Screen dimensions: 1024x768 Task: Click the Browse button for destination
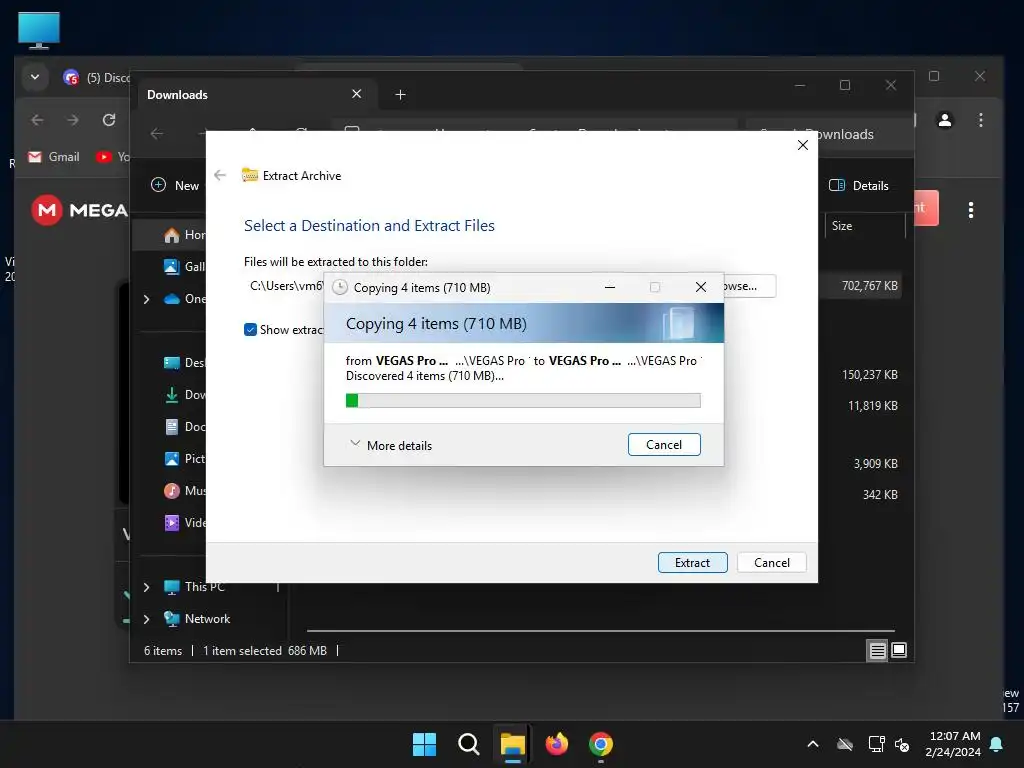point(749,286)
